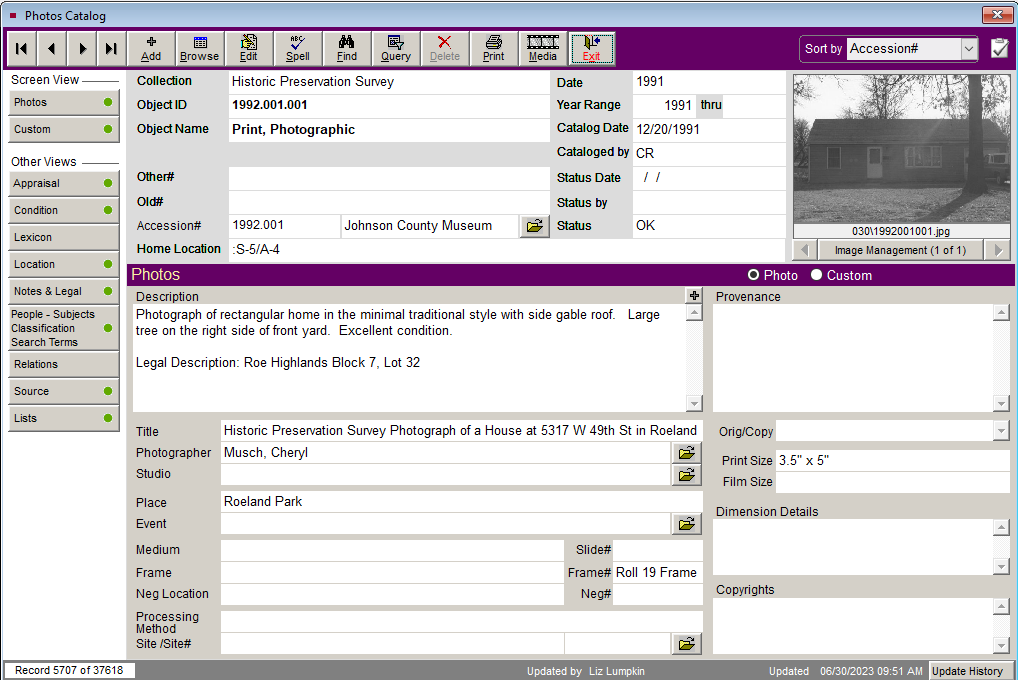The height and width of the screenshot is (680, 1018).
Task: Jump to the first record
Action: point(21,48)
